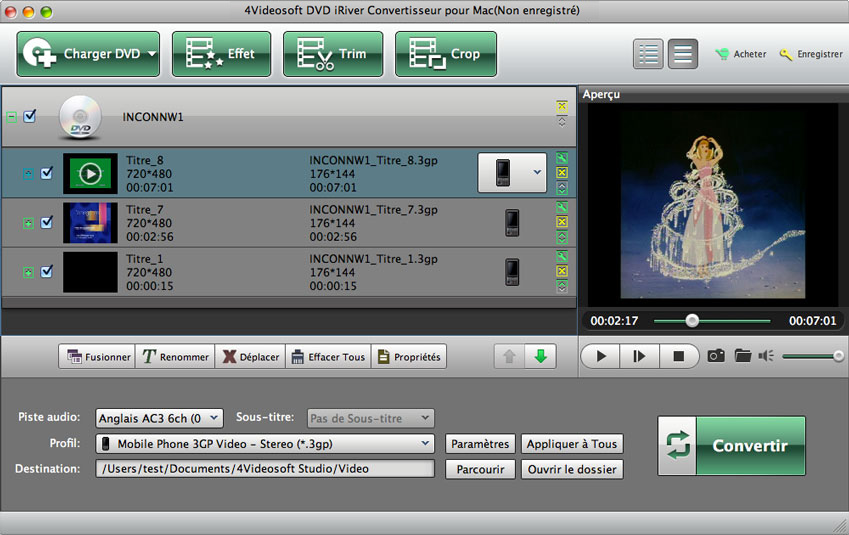
Task: Delete Titre_8 with its yellow X
Action: click(562, 173)
